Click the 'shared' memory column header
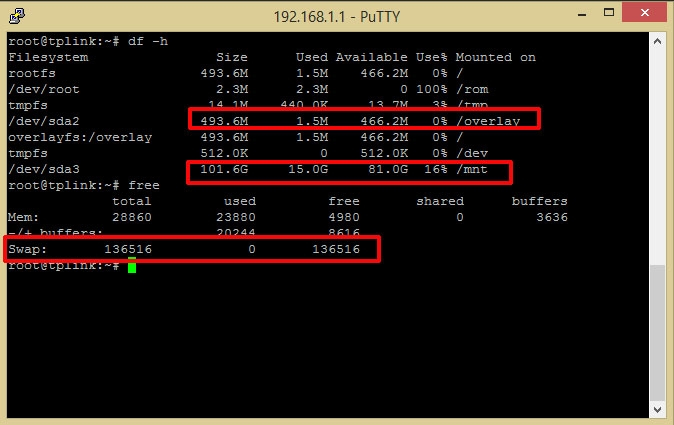674x425 pixels. (x=440, y=201)
